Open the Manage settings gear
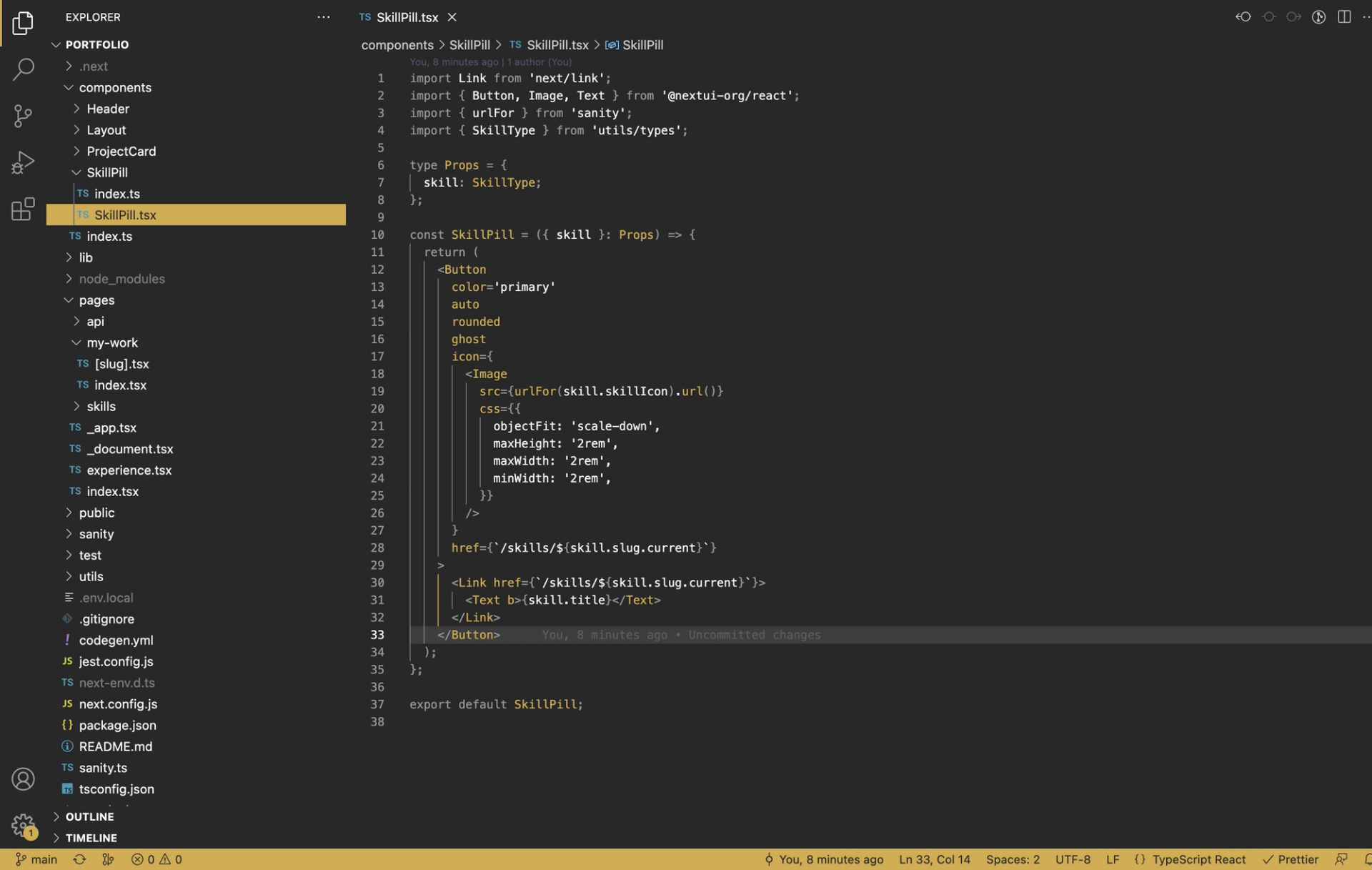Image resolution: width=1372 pixels, height=870 pixels. click(x=23, y=825)
